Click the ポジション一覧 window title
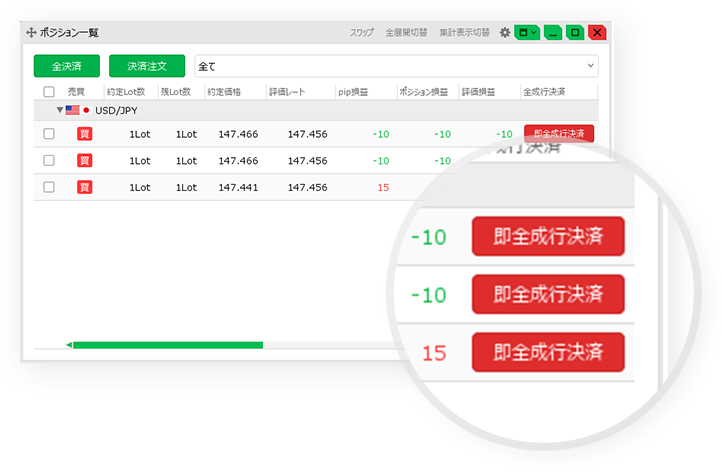This screenshot has width=723, height=471. [x=69, y=32]
